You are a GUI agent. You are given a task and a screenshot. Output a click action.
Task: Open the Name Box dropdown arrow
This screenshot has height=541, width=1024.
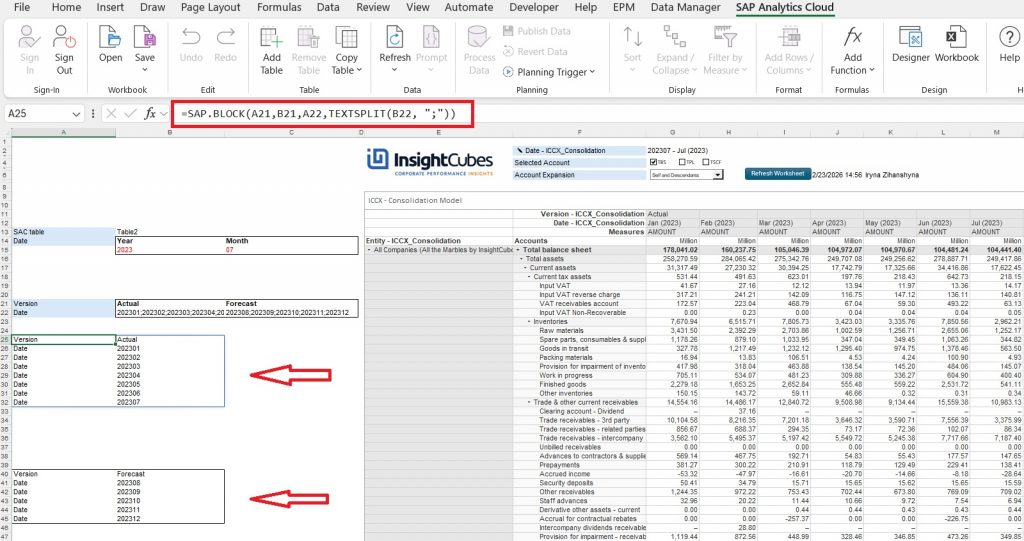click(x=76, y=114)
